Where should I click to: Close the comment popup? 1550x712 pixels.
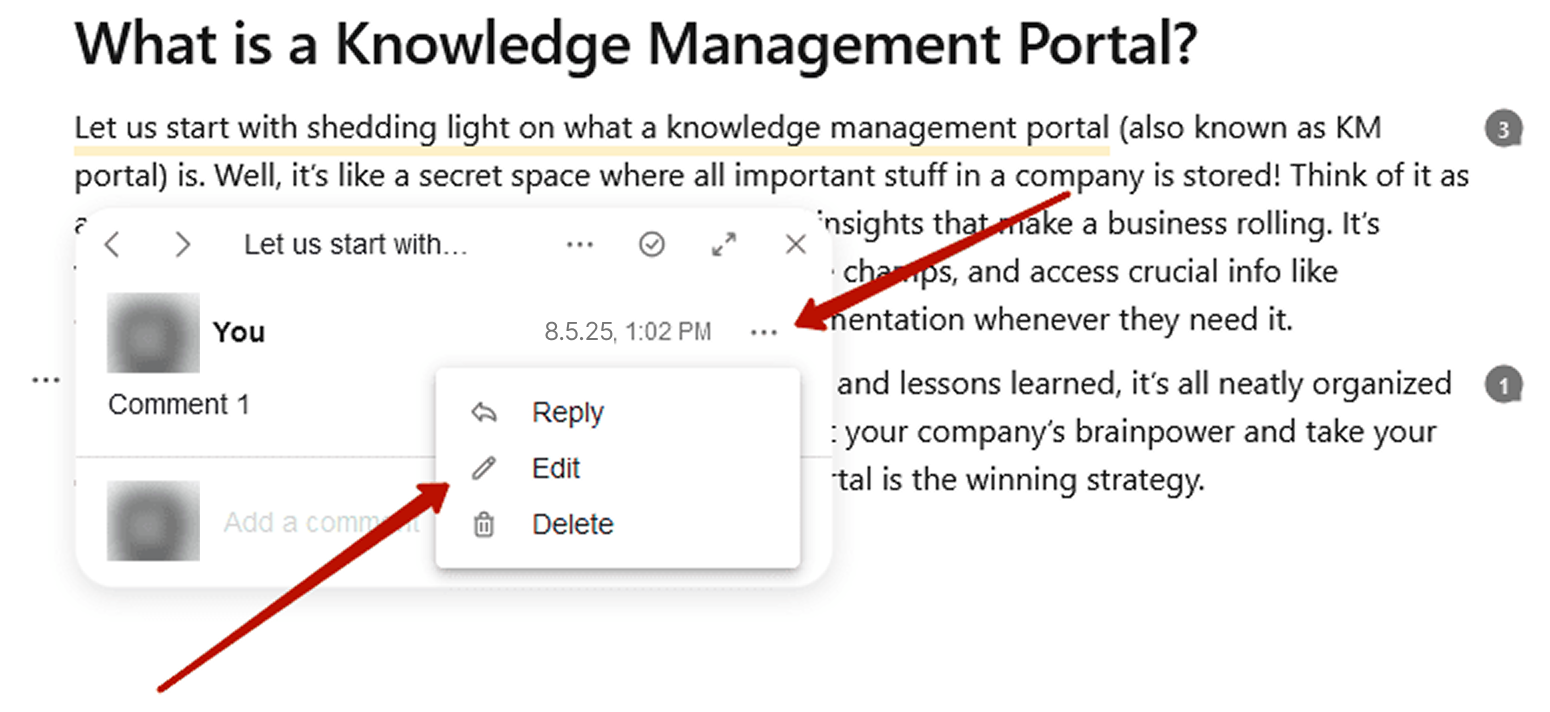[x=796, y=245]
